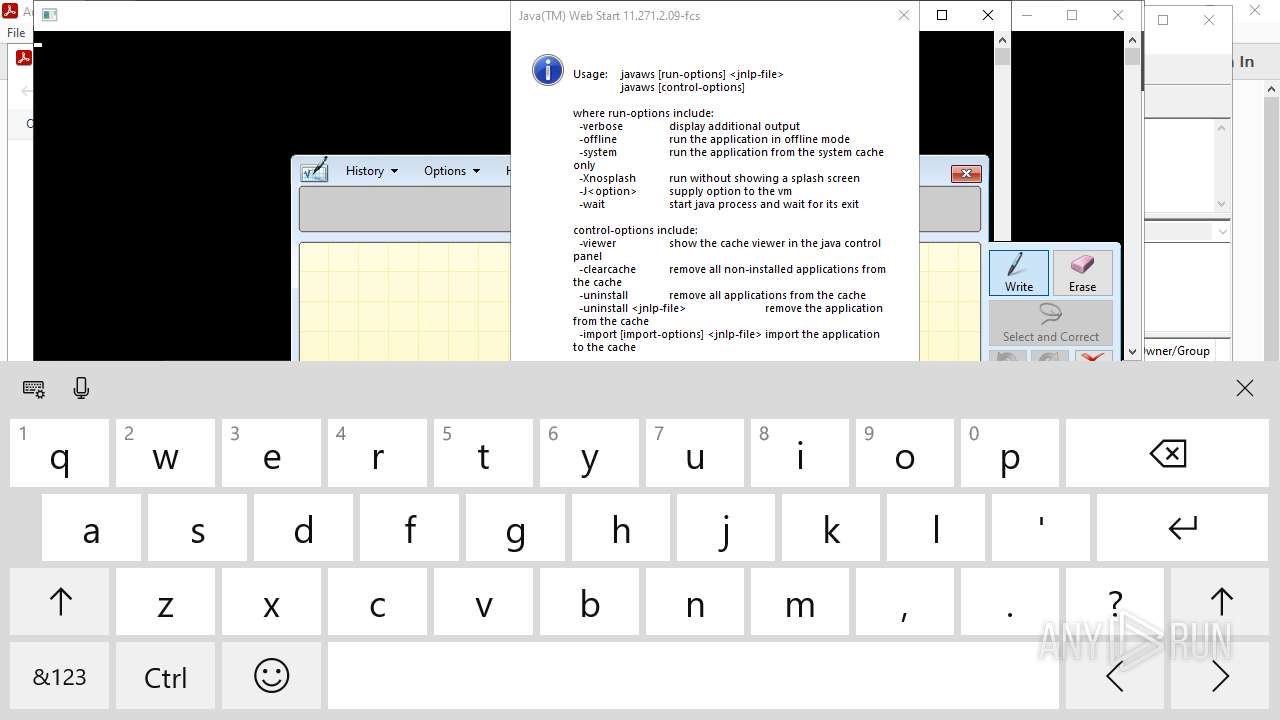Tap the m key
Image resolution: width=1280 pixels, height=720 pixels.
799,602
